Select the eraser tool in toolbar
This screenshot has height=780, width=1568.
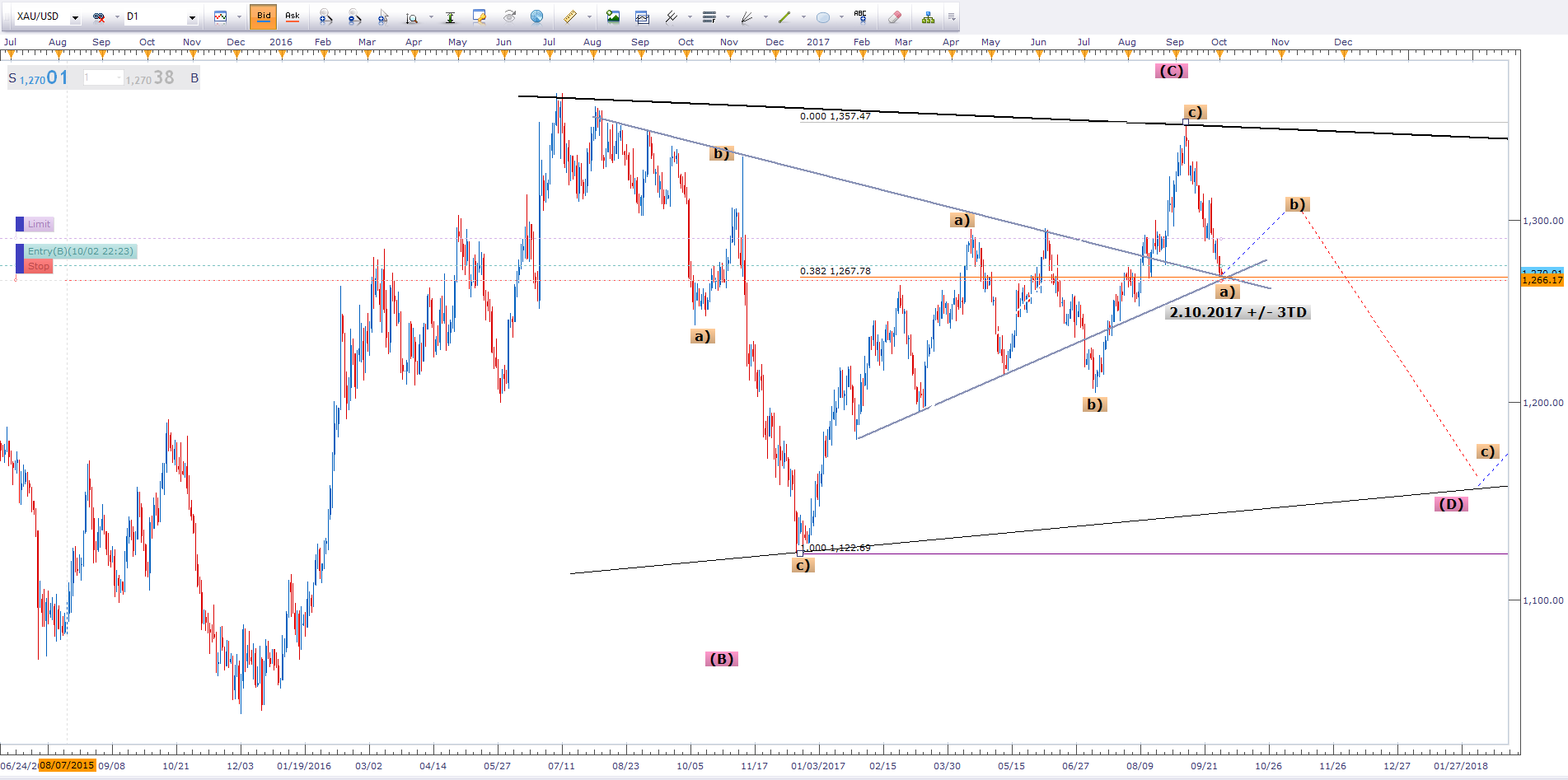(x=895, y=16)
